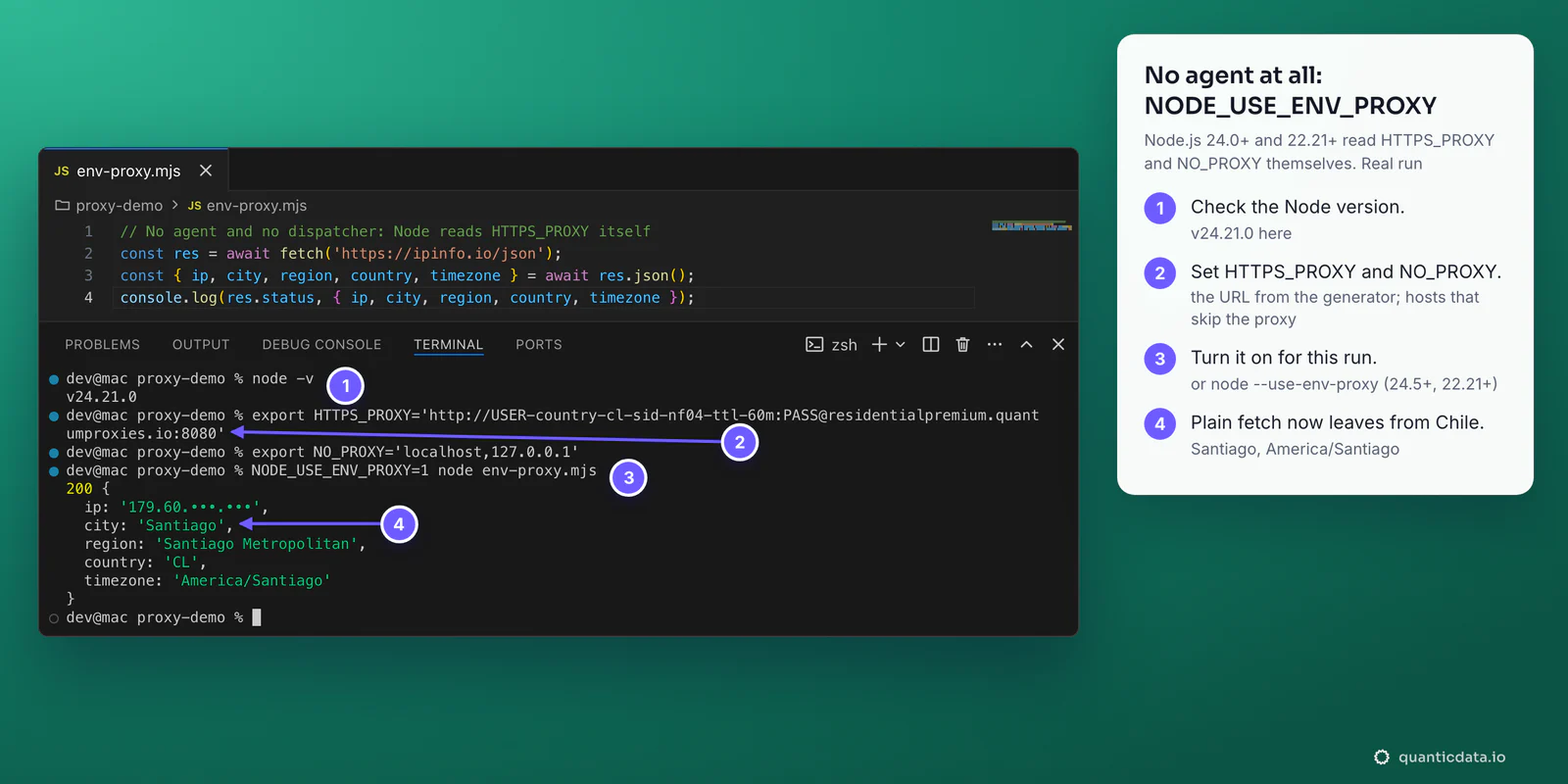This screenshot has width=1568, height=784.
Task: Click the 'Santiago Metropolitan' region value
Action: (257, 544)
